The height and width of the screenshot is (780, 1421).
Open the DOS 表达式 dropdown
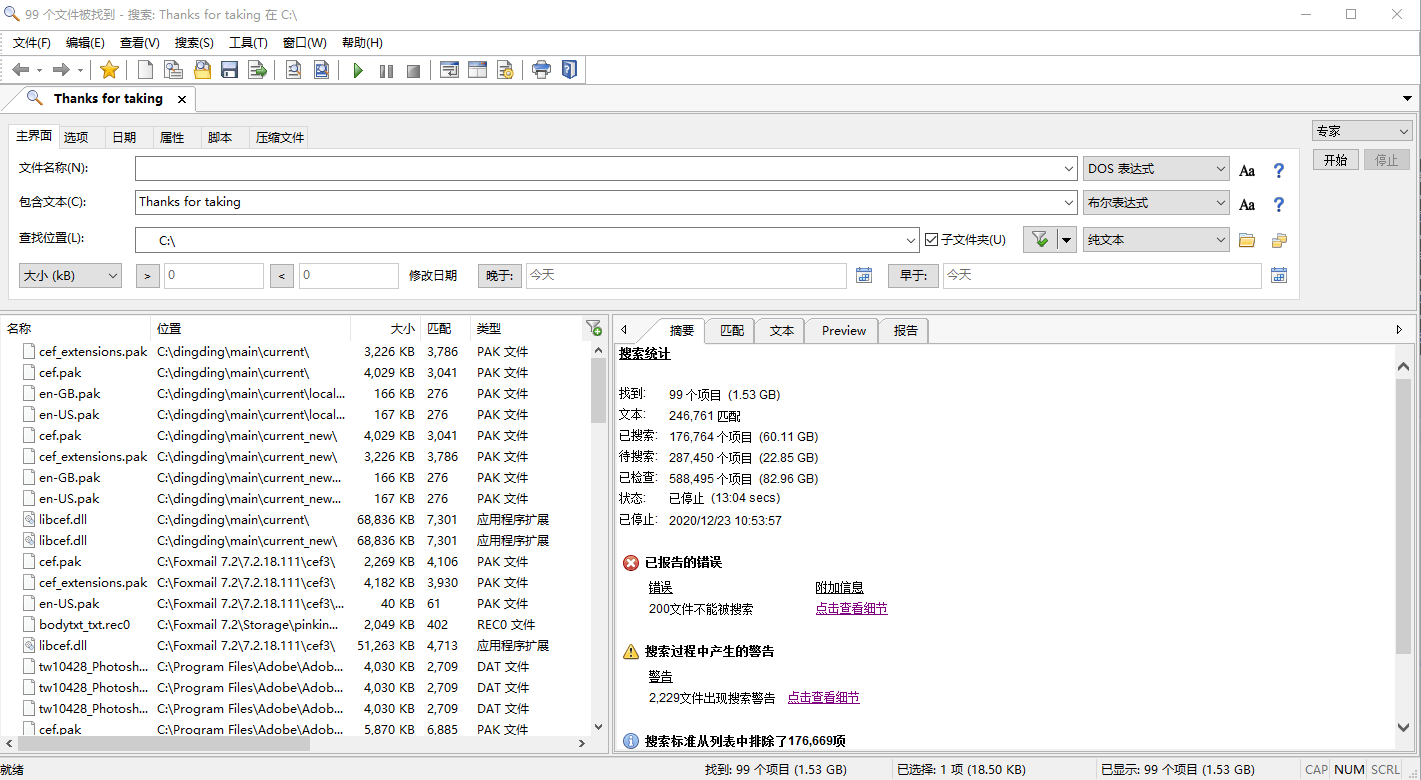(1156, 169)
